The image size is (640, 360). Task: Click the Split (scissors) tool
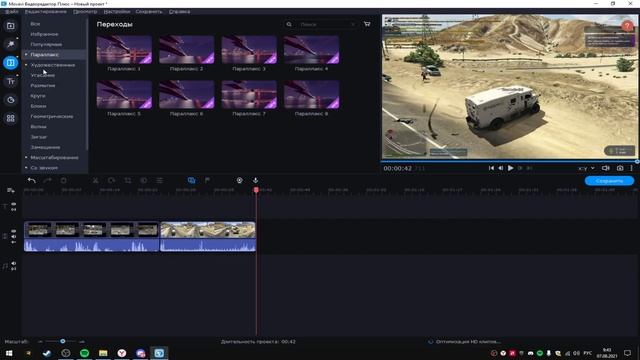click(96, 180)
